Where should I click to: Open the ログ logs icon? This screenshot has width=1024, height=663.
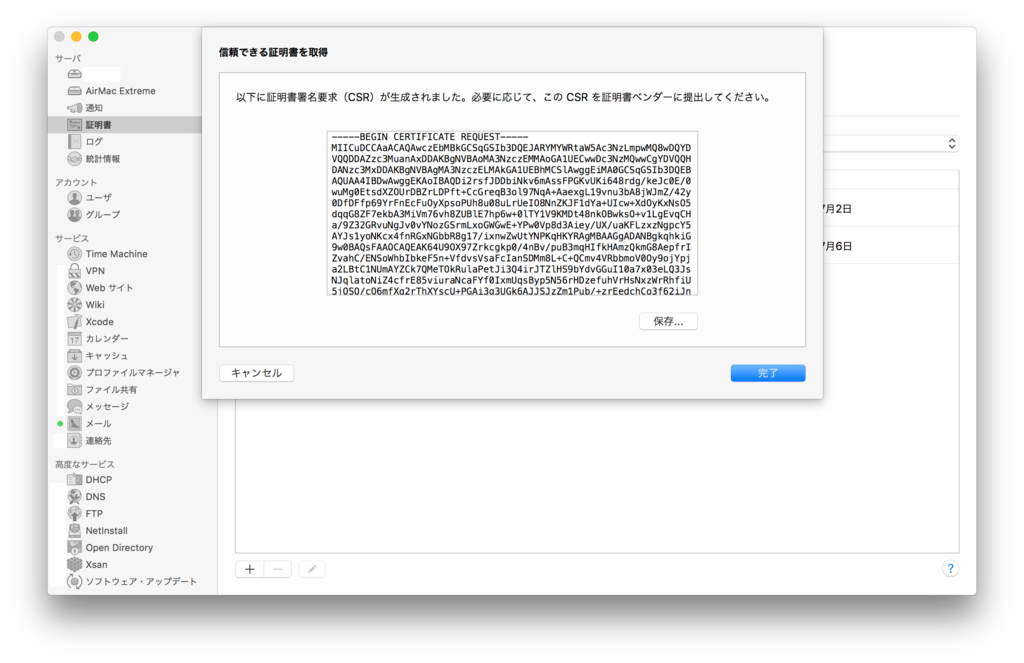tap(74, 142)
